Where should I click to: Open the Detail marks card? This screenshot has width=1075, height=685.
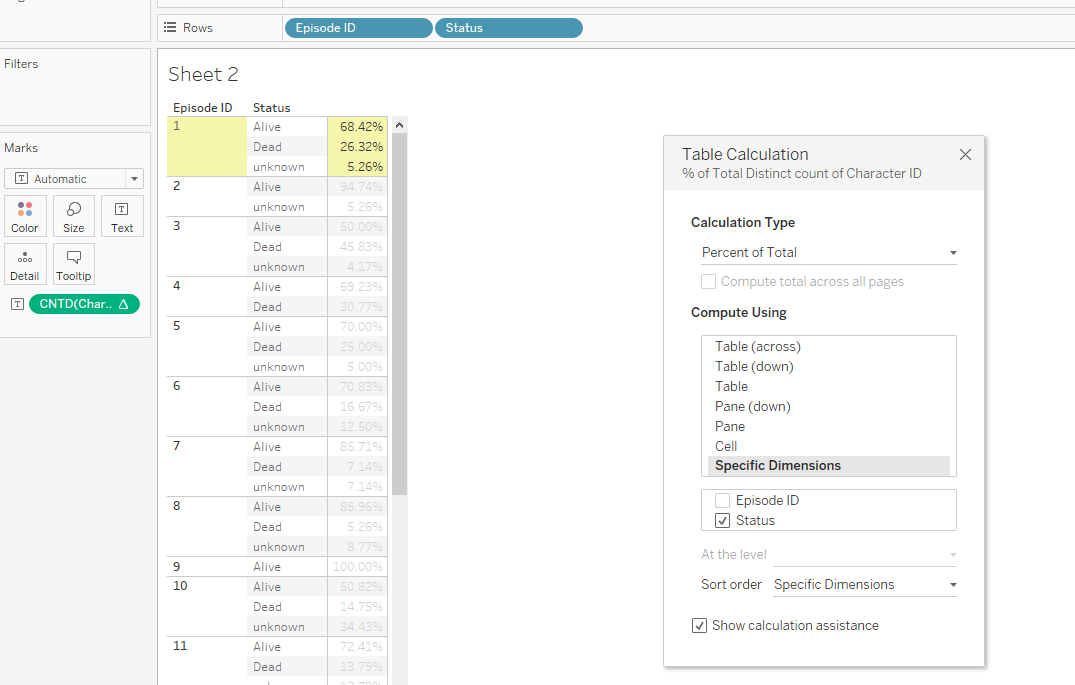25,264
